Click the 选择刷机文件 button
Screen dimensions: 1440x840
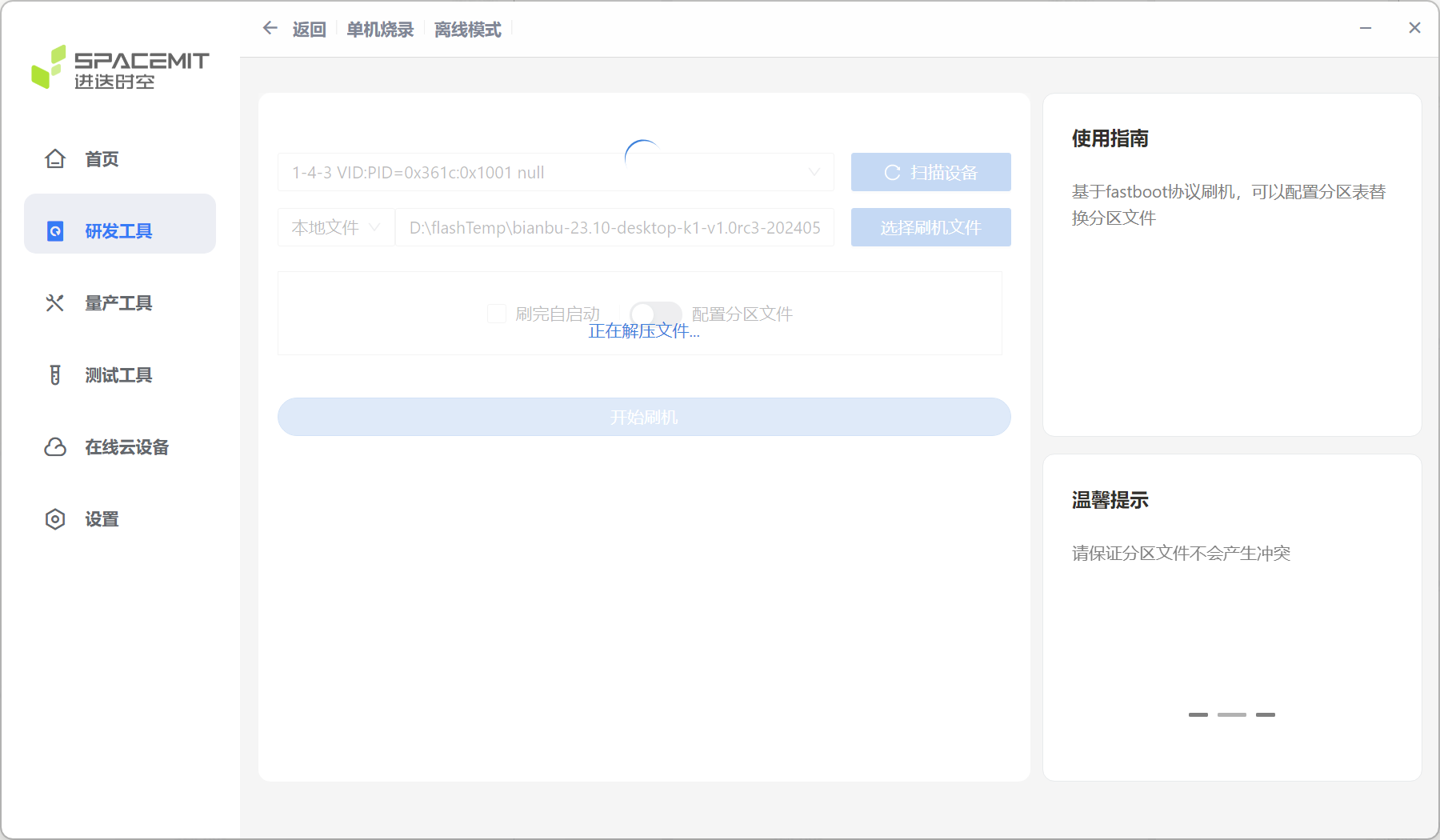pyautogui.click(x=930, y=227)
